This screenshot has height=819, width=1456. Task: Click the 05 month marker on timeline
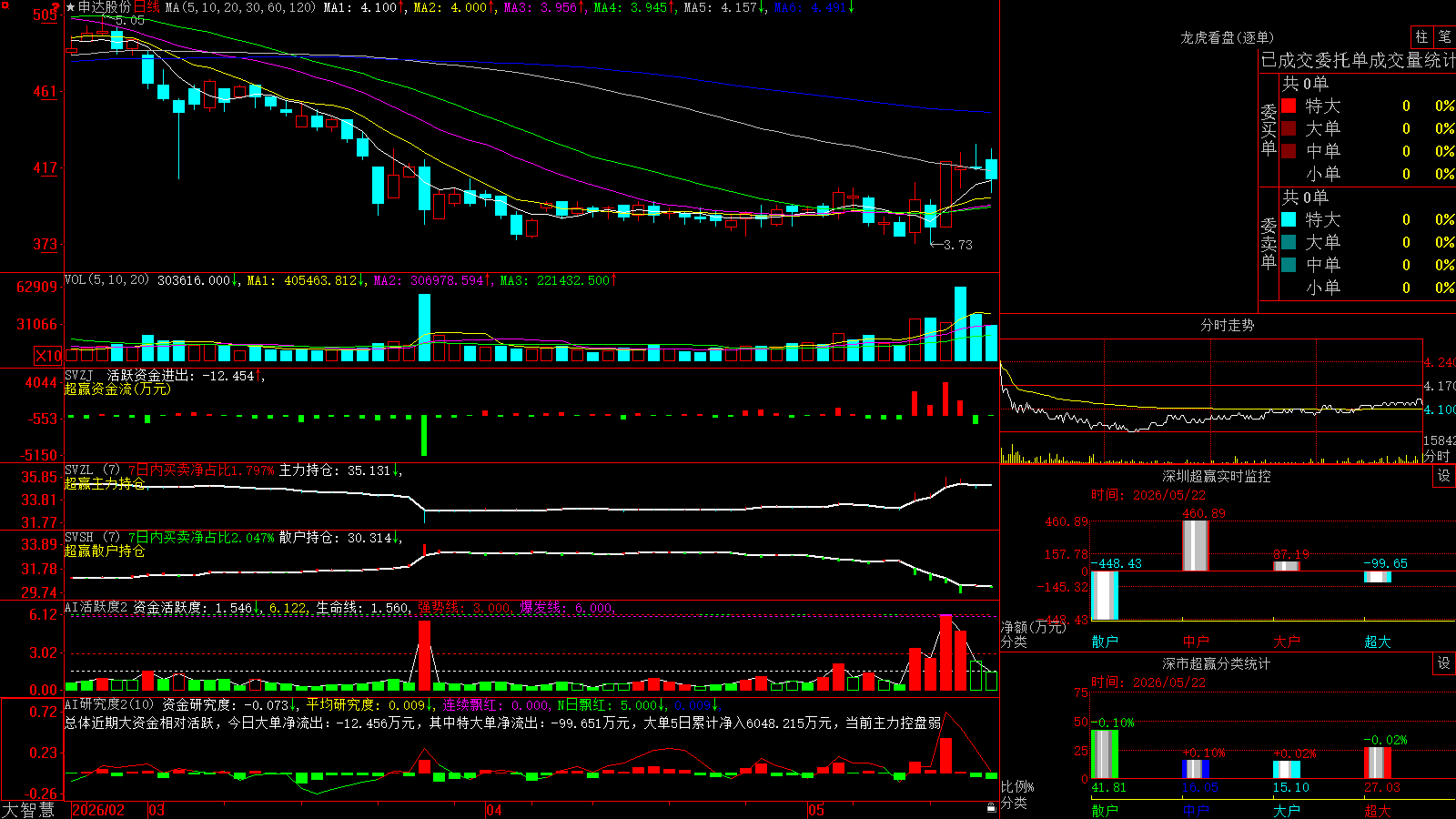click(x=816, y=810)
